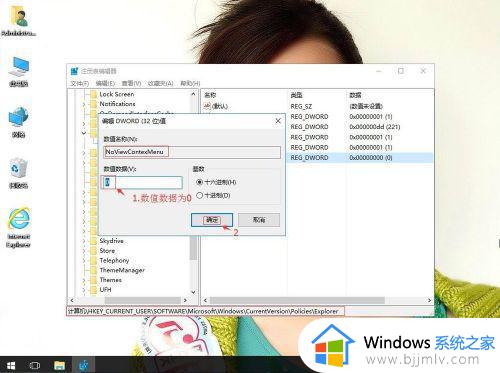Select the Decimal (十进制) base option
Image resolution: width=500 pixels, height=373 pixels.
click(199, 195)
